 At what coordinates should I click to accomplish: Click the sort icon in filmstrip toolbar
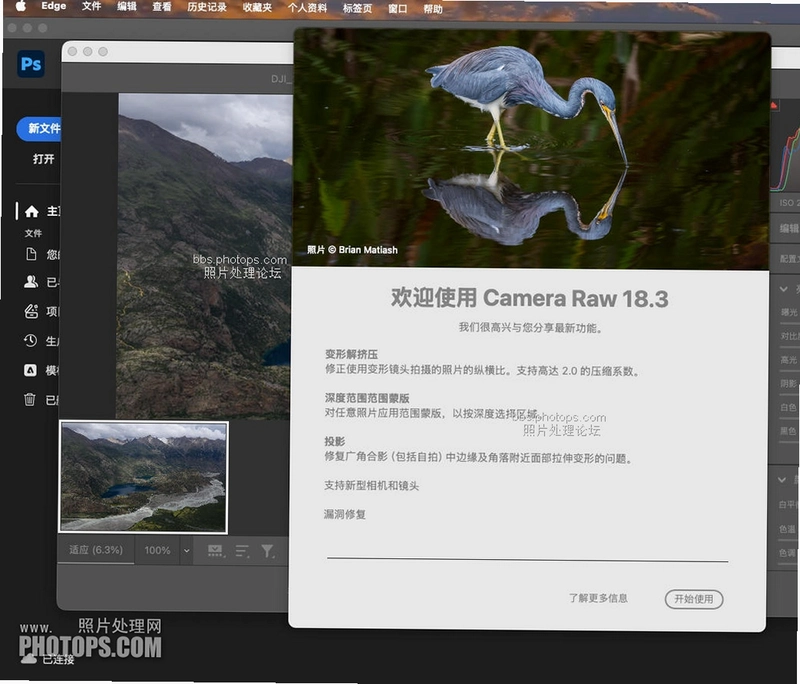pos(242,551)
